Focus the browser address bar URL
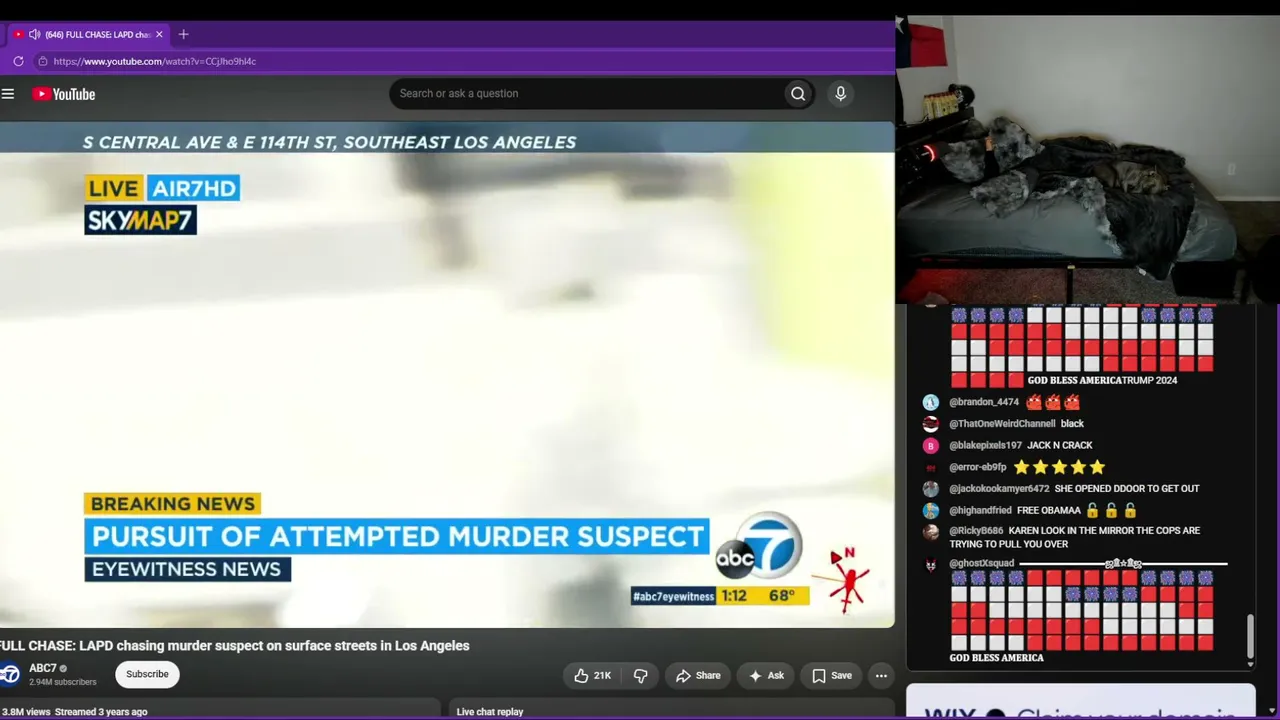The image size is (1280, 720). pos(155,61)
